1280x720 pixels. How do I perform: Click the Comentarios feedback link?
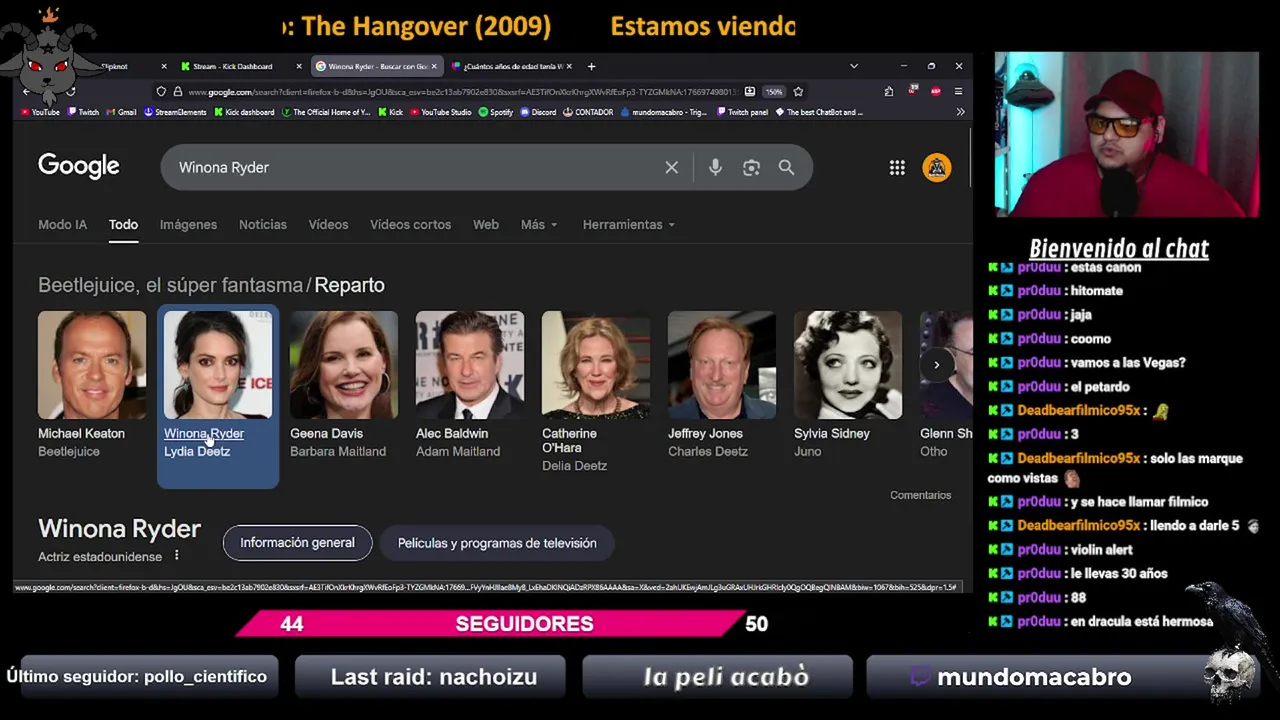pyautogui.click(x=921, y=495)
